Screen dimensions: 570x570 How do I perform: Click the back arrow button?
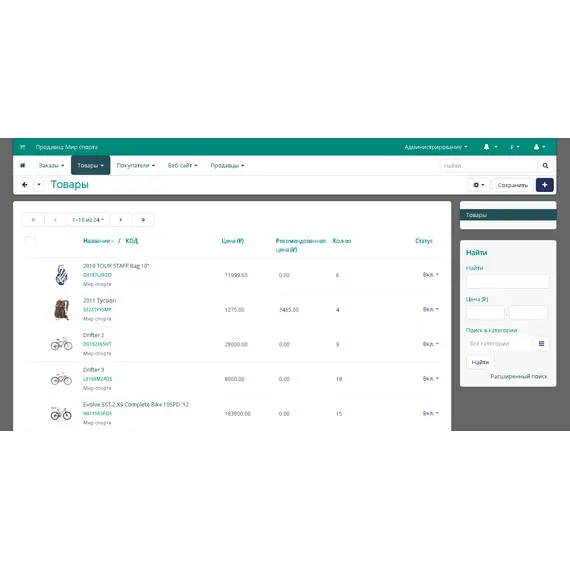25,185
